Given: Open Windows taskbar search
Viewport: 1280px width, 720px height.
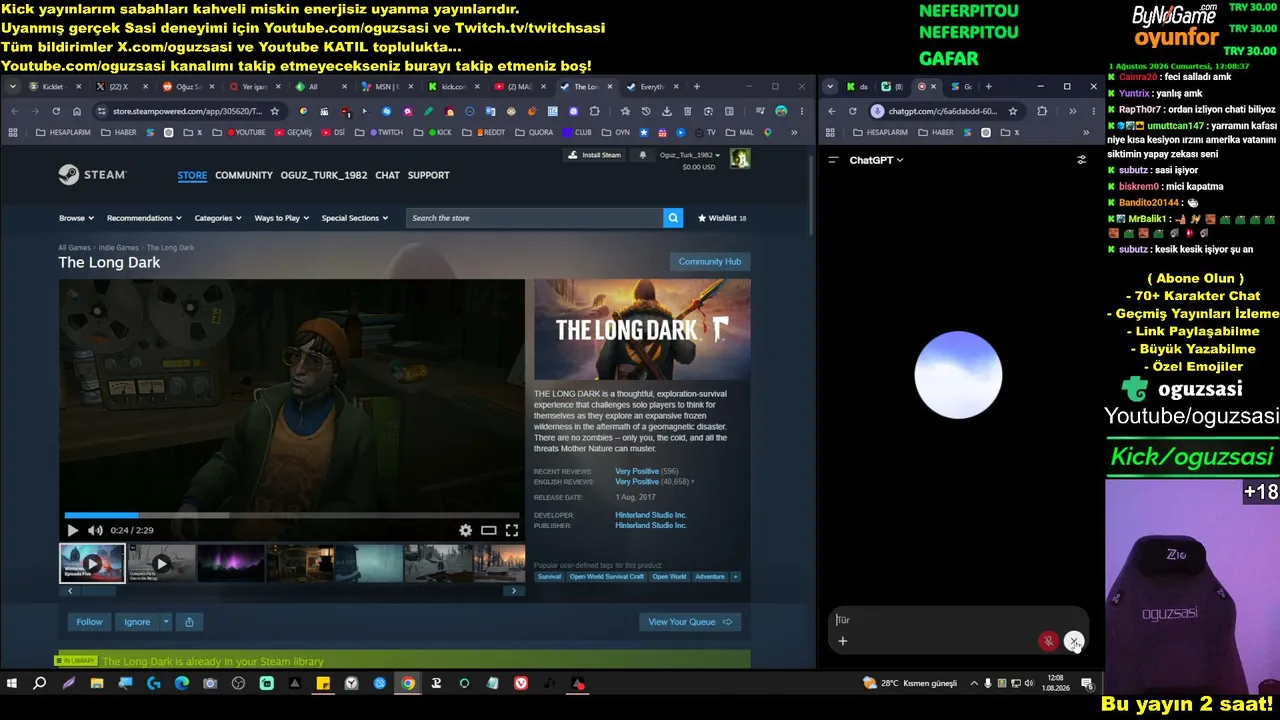Looking at the screenshot, I should click(40, 684).
